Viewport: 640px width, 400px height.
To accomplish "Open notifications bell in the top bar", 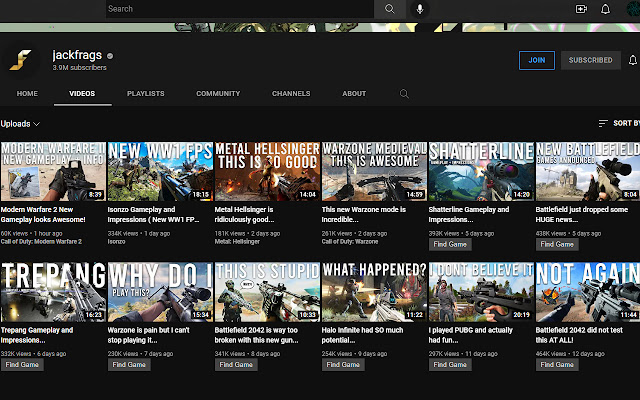I will point(605,9).
